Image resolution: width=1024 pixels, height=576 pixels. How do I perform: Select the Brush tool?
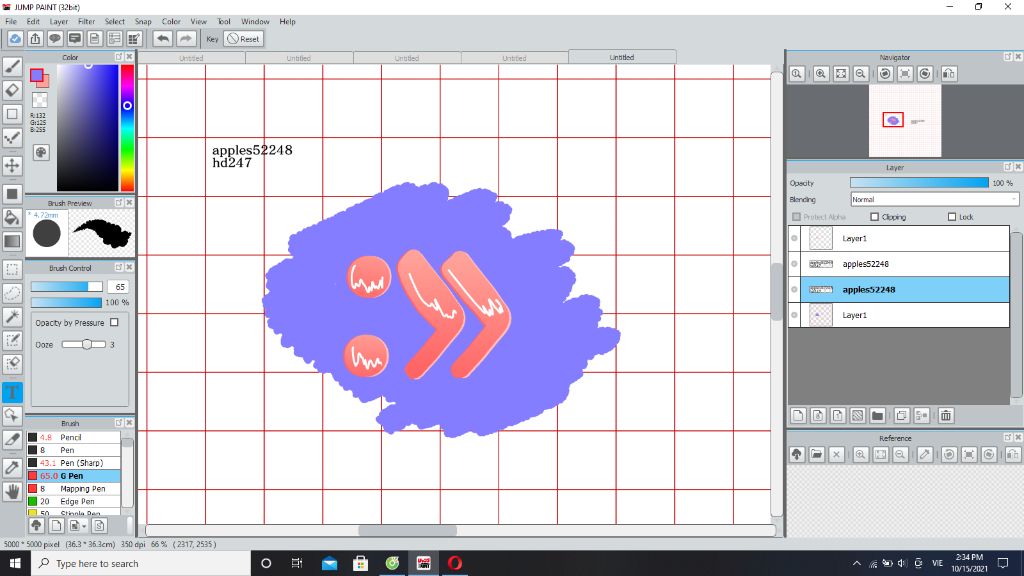12,66
